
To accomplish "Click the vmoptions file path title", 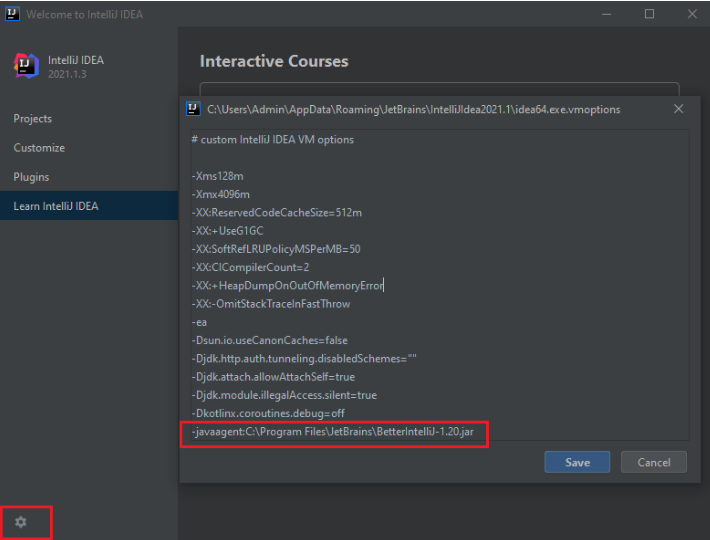I will (413, 110).
